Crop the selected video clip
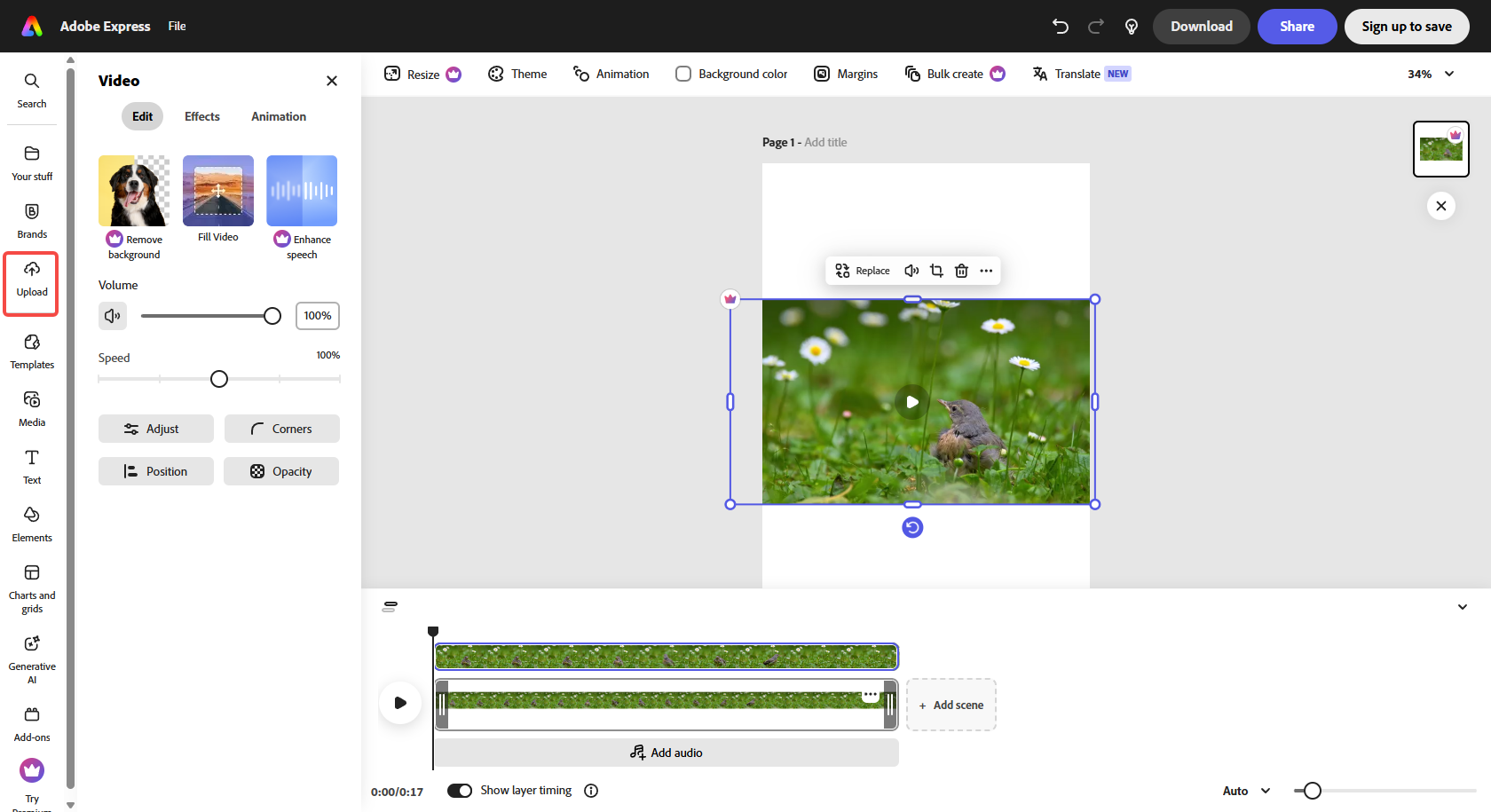 click(936, 271)
